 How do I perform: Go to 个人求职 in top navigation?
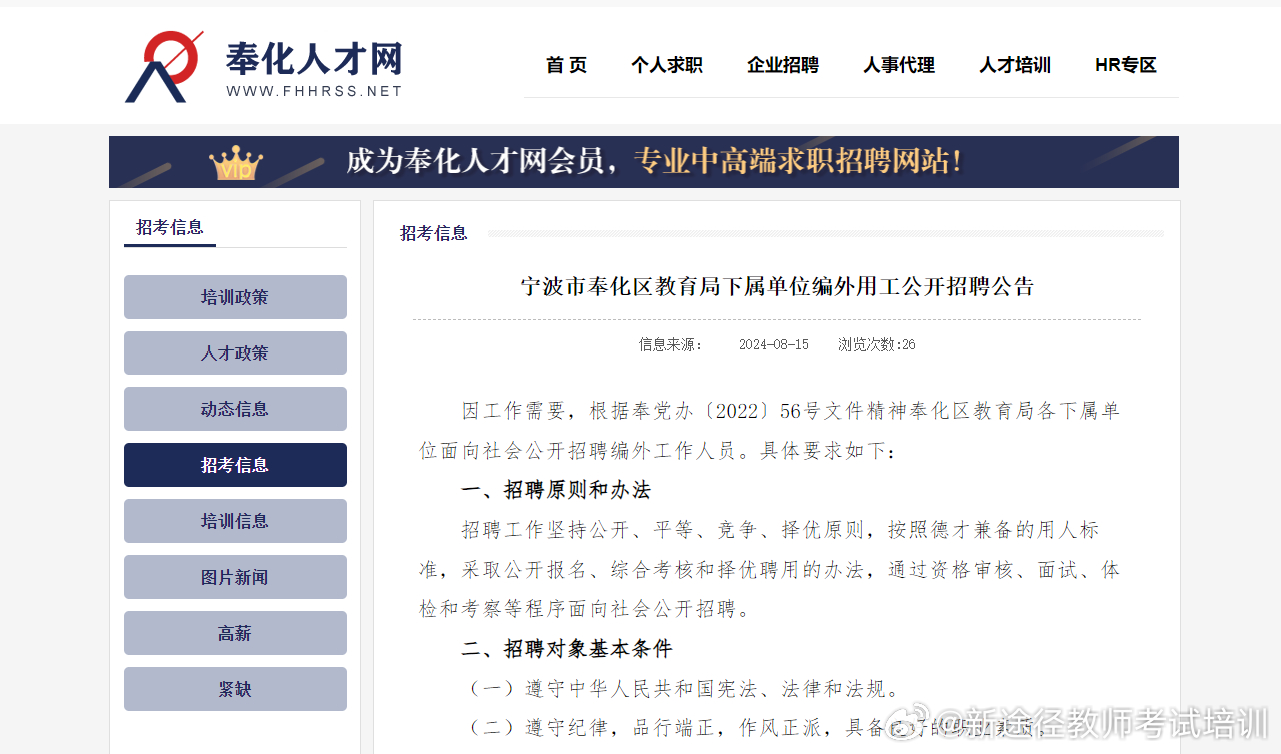(666, 65)
